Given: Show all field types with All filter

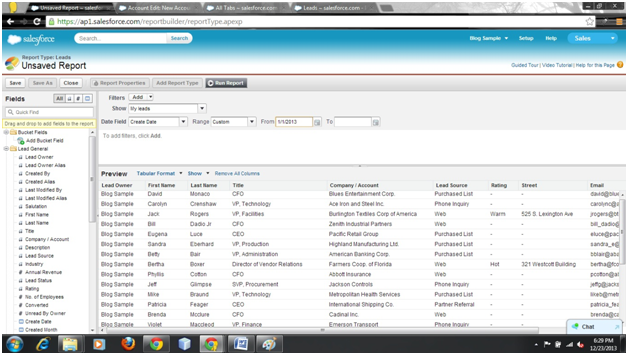Looking at the screenshot, I should point(59,99).
